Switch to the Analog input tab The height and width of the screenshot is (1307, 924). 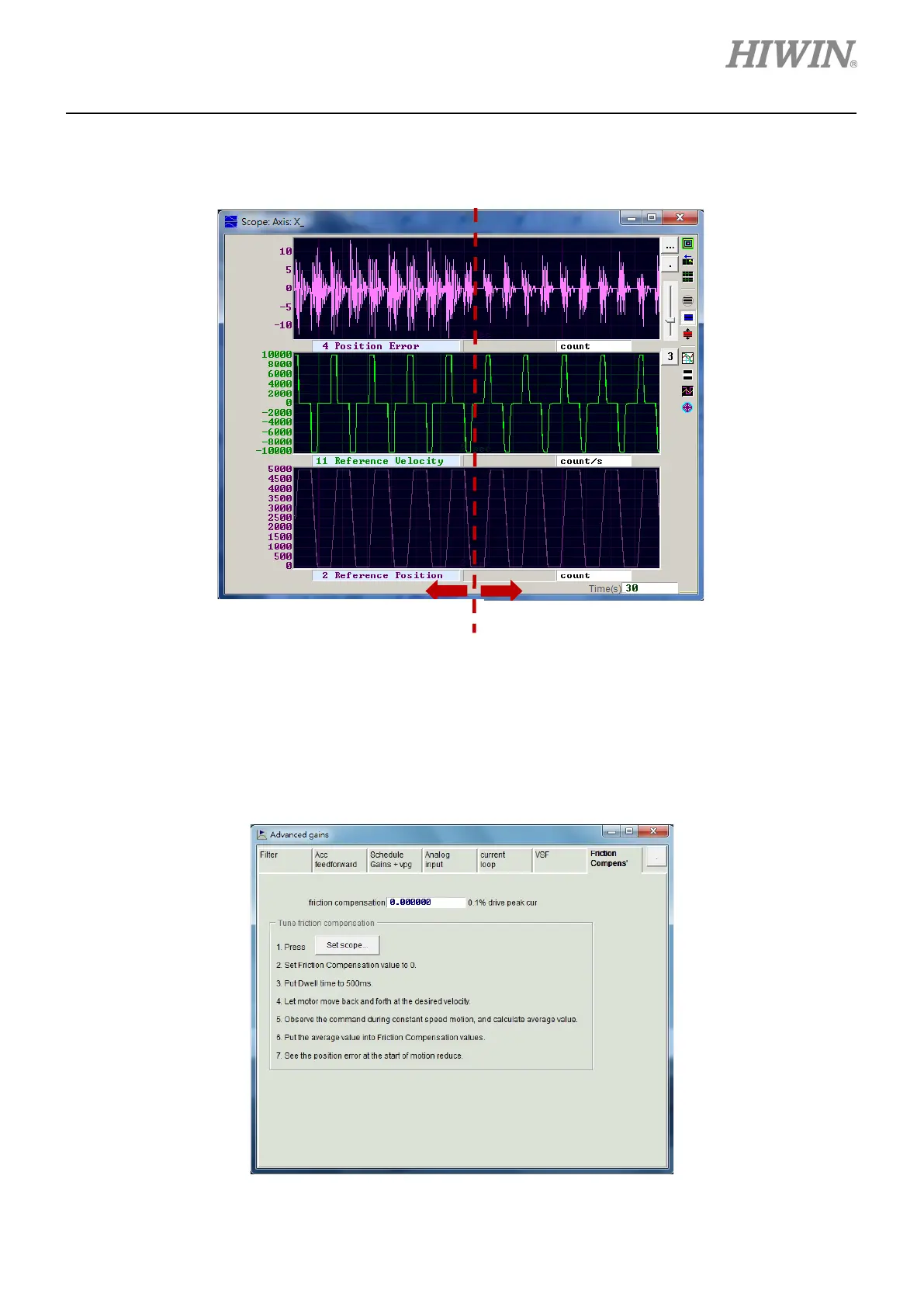pyautogui.click(x=450, y=860)
